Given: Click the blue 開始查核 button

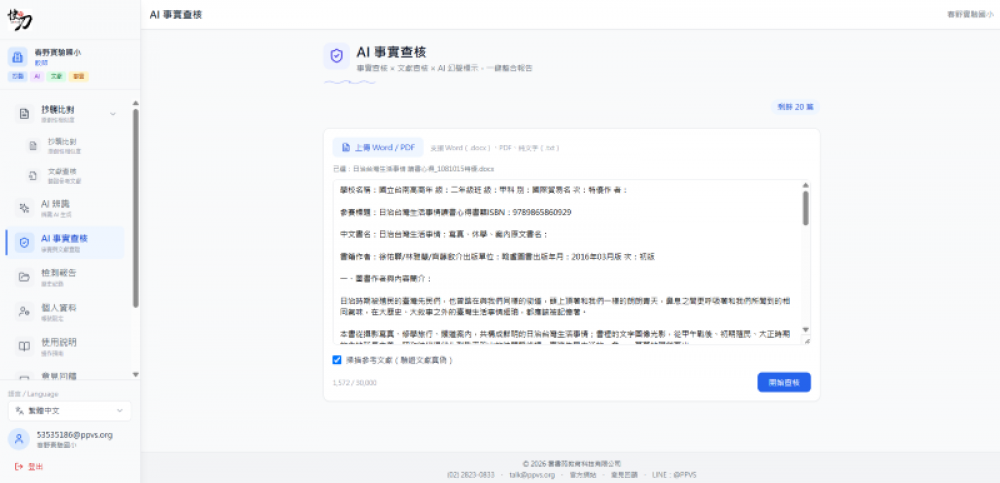Looking at the screenshot, I should (784, 382).
